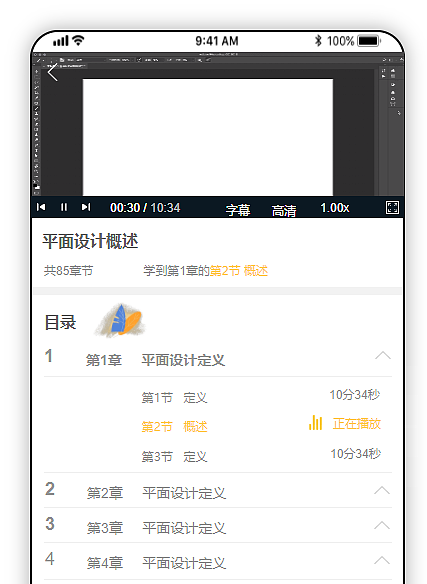Click the orange now-playing bars icon
The image size is (427, 584).
tap(315, 423)
